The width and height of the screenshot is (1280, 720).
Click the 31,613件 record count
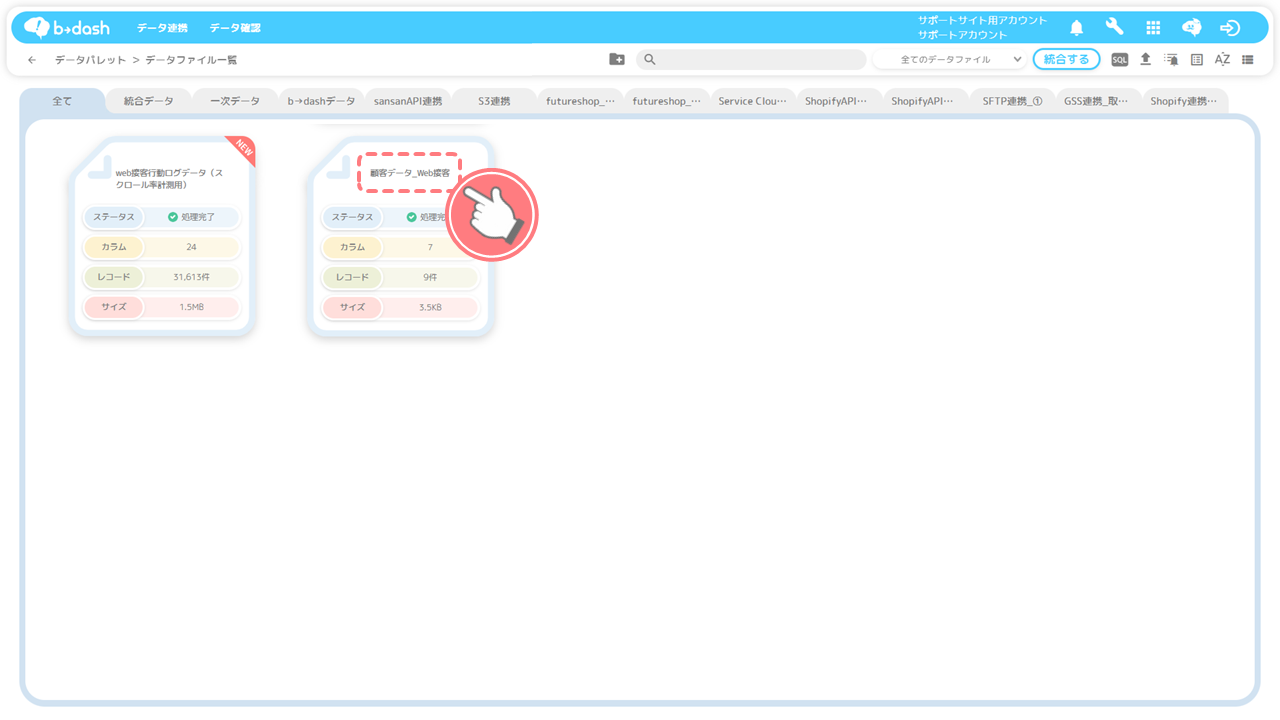point(191,277)
